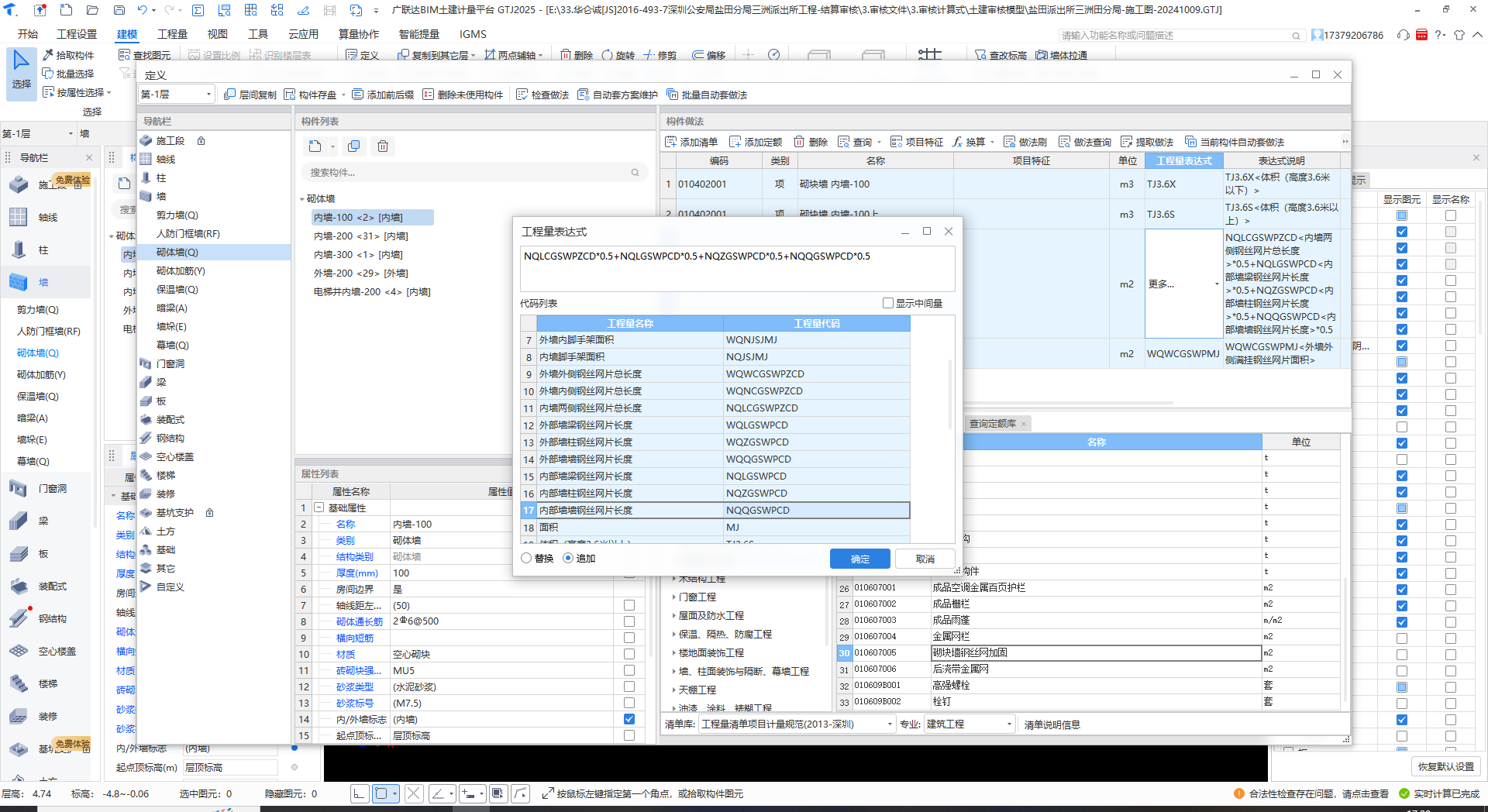Tick the checkbox in 砌体通长筋 property row
The image size is (1488, 812).
point(629,621)
